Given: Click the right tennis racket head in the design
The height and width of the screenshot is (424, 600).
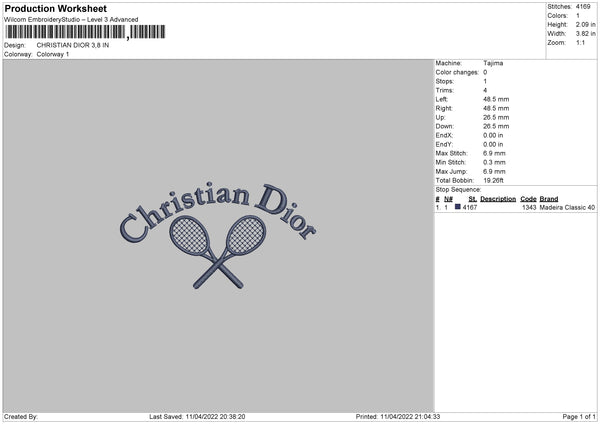Looking at the screenshot, I should tap(246, 235).
